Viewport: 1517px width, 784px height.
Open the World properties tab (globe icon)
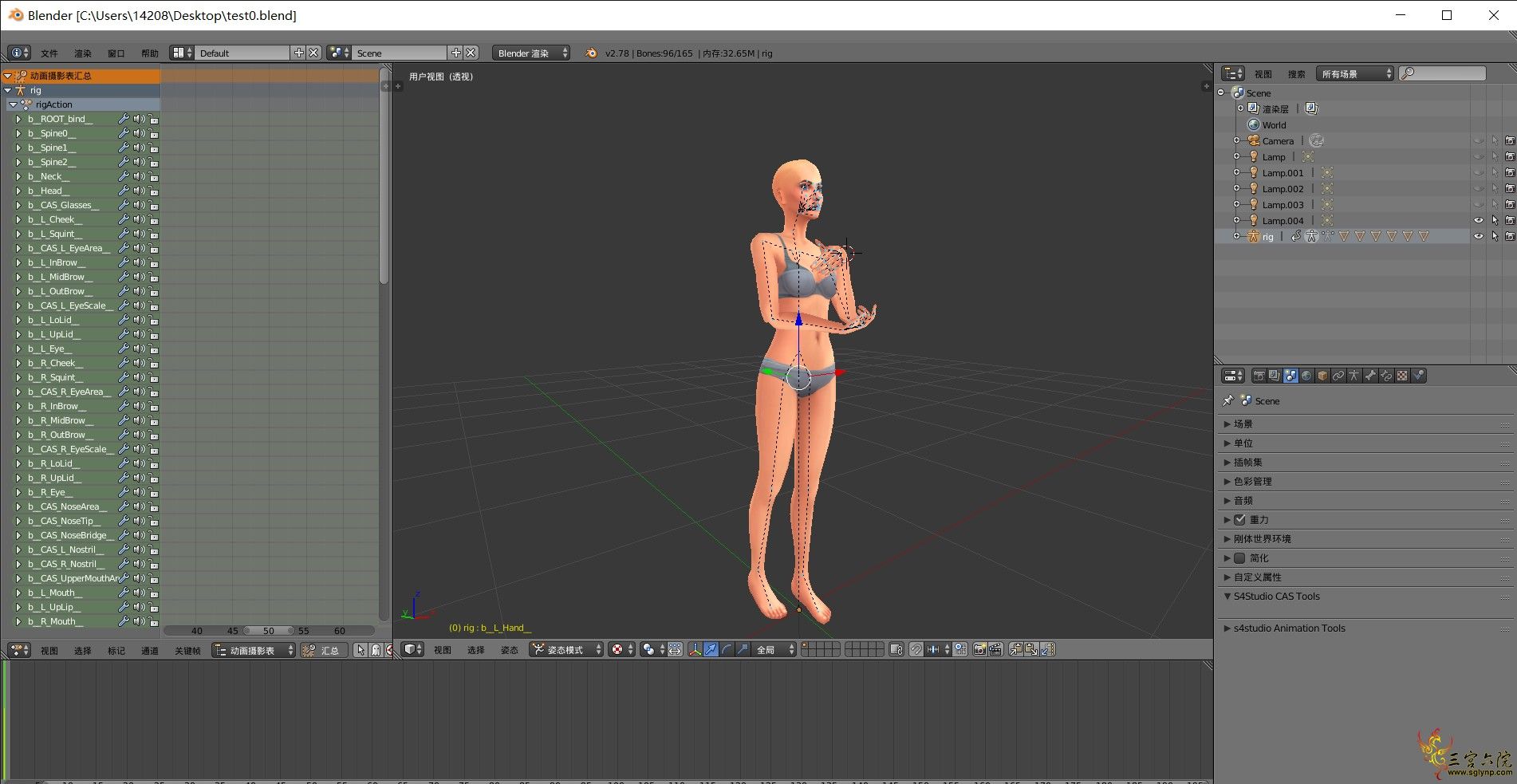1306,376
